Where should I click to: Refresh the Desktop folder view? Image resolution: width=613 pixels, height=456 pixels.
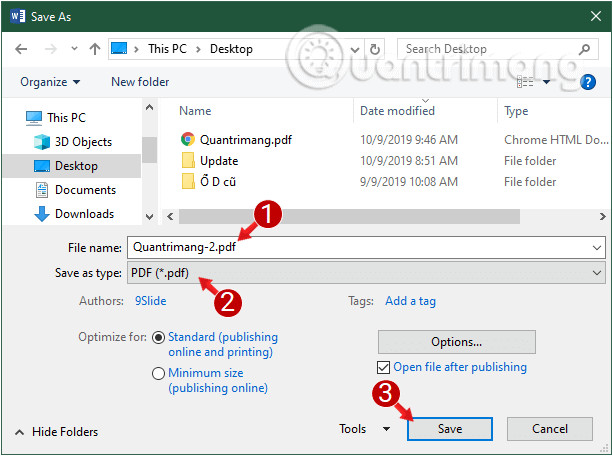click(375, 49)
